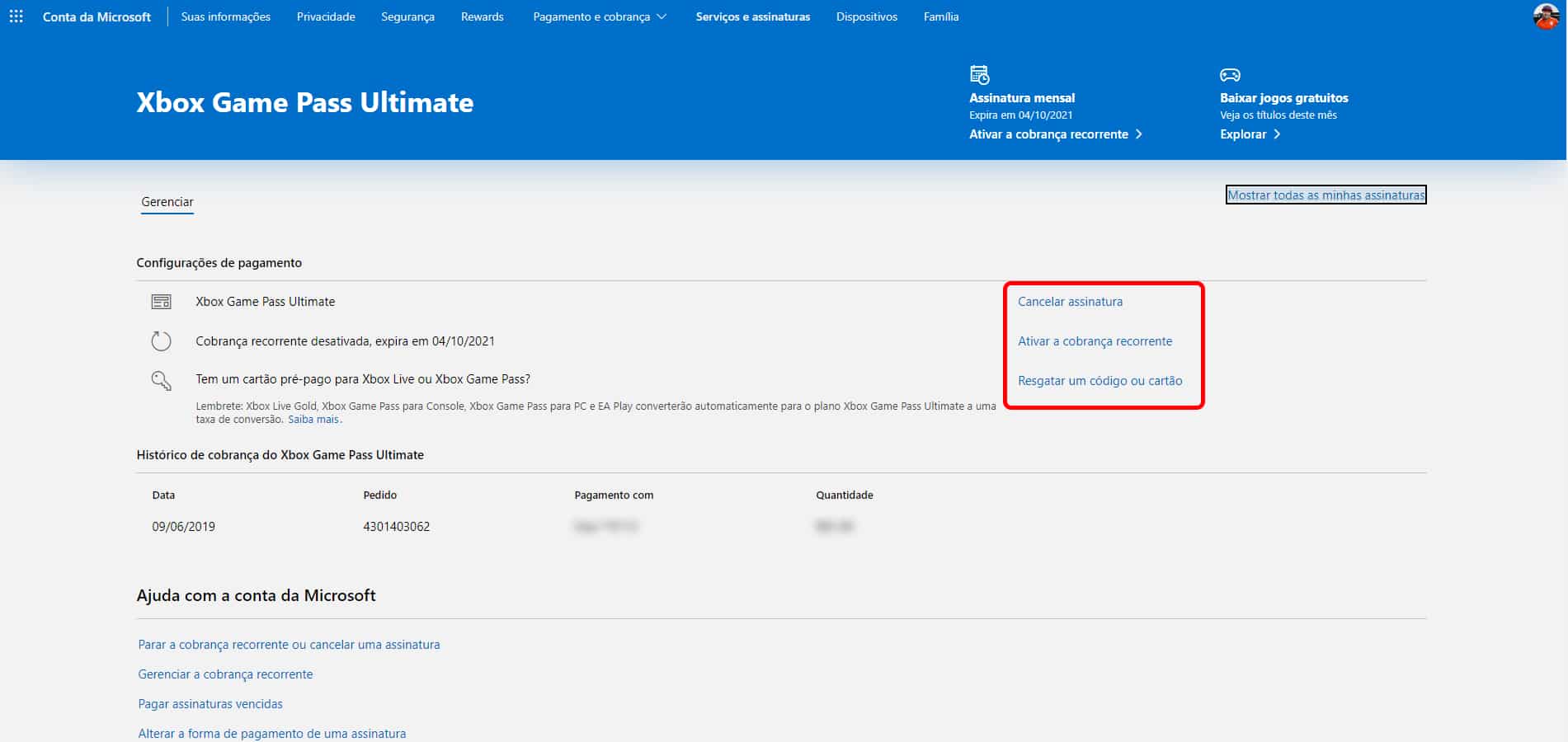Click Veja os títulos deste mês text
Viewport: 1568px width, 742px height.
pos(1278,115)
